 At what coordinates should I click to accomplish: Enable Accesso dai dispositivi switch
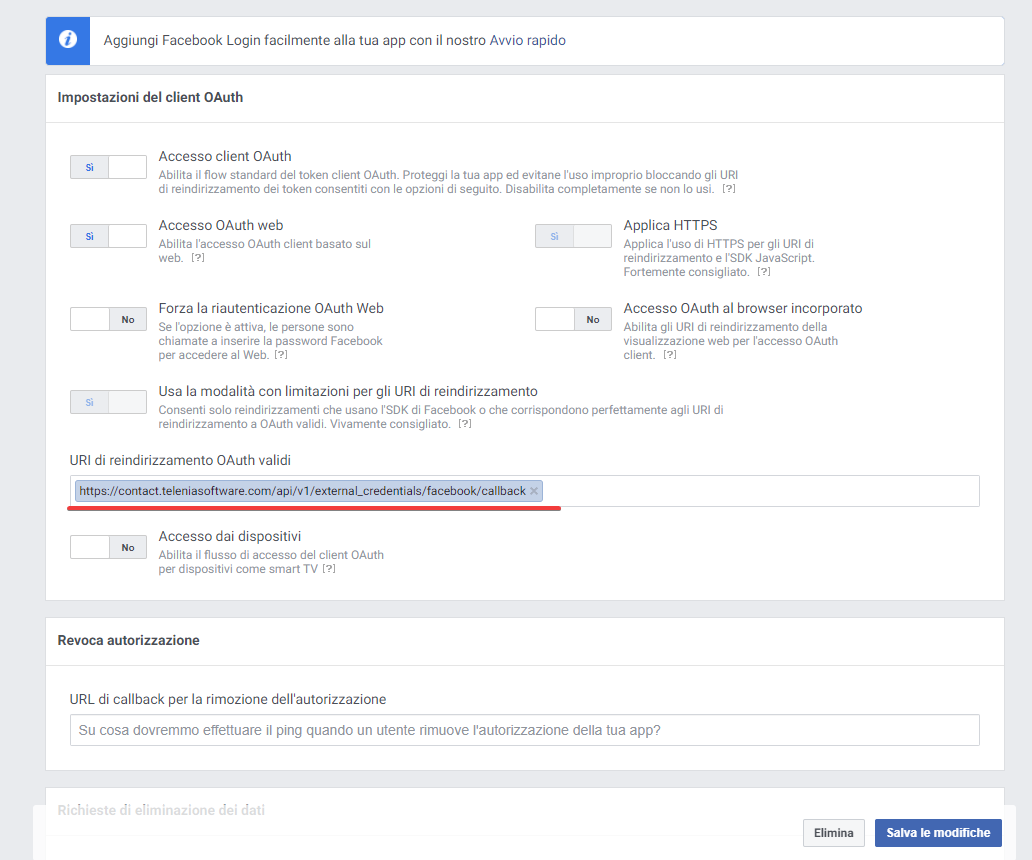click(x=109, y=547)
